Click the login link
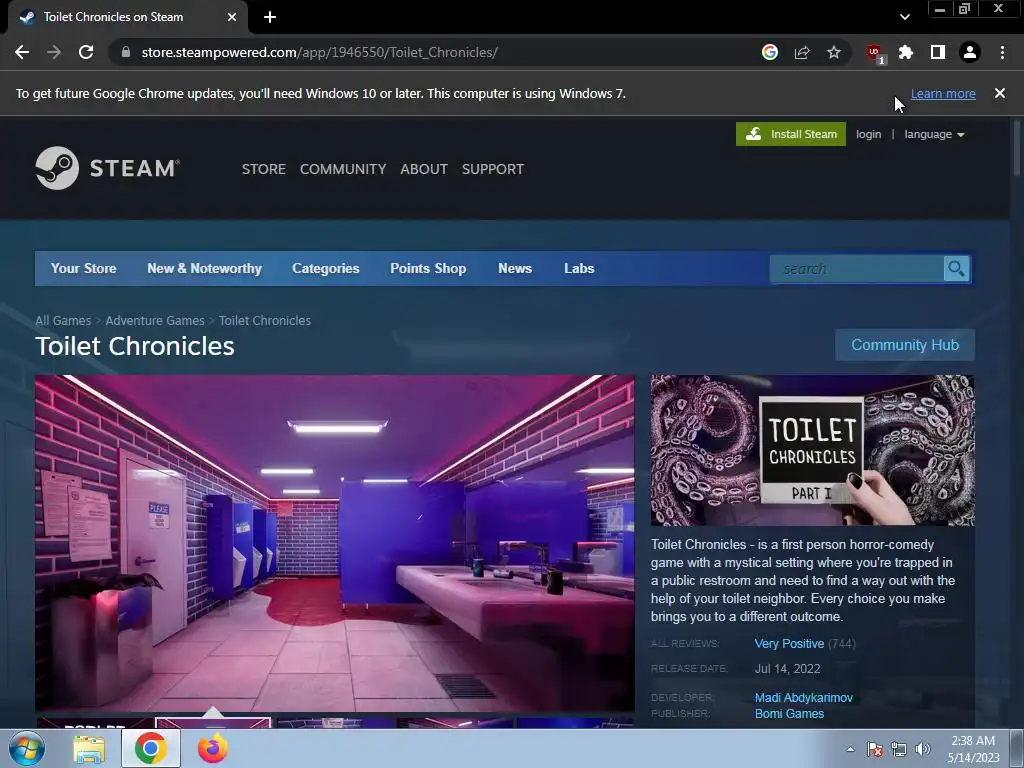 [x=868, y=134]
